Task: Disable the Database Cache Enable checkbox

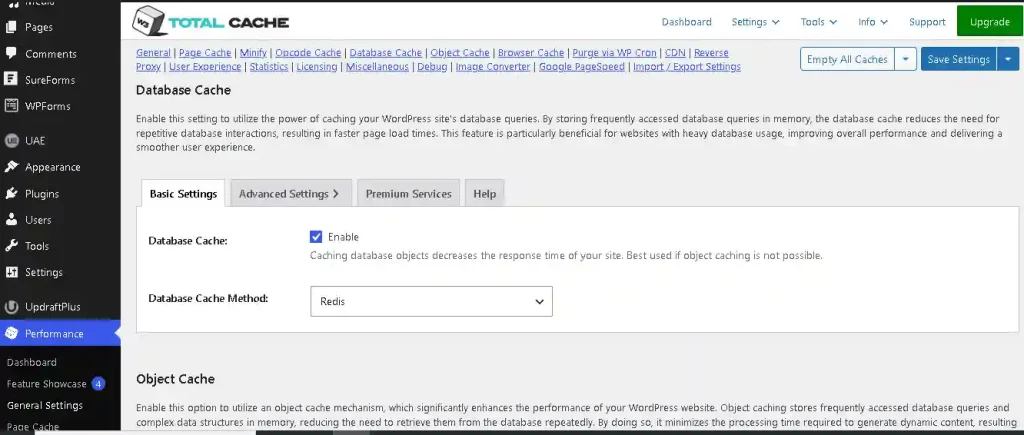Action: click(x=316, y=237)
